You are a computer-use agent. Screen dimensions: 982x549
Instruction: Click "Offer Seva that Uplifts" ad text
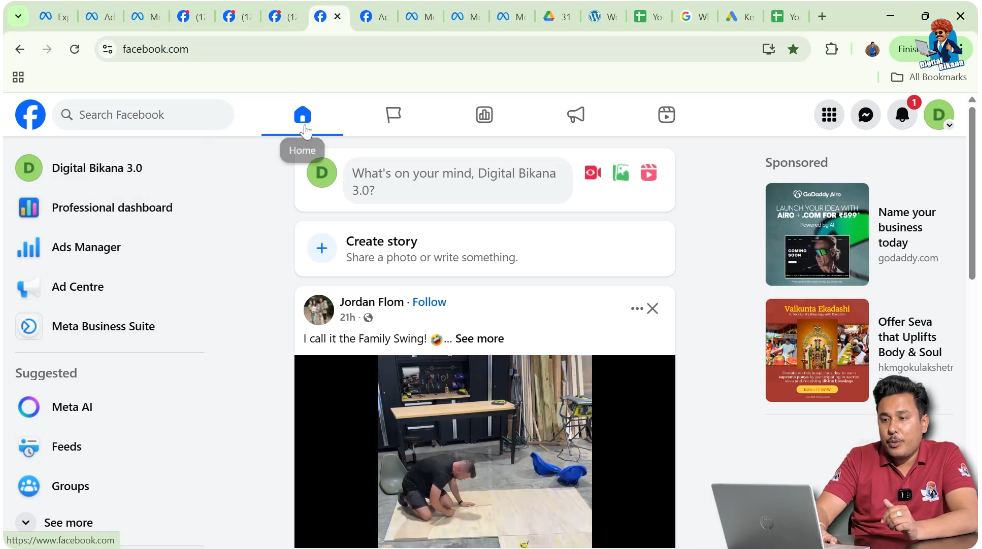tap(909, 337)
